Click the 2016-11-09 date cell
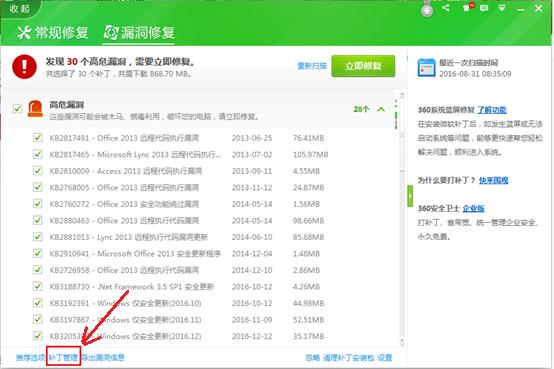Image resolution: width=554 pixels, height=369 pixels. 252,320
